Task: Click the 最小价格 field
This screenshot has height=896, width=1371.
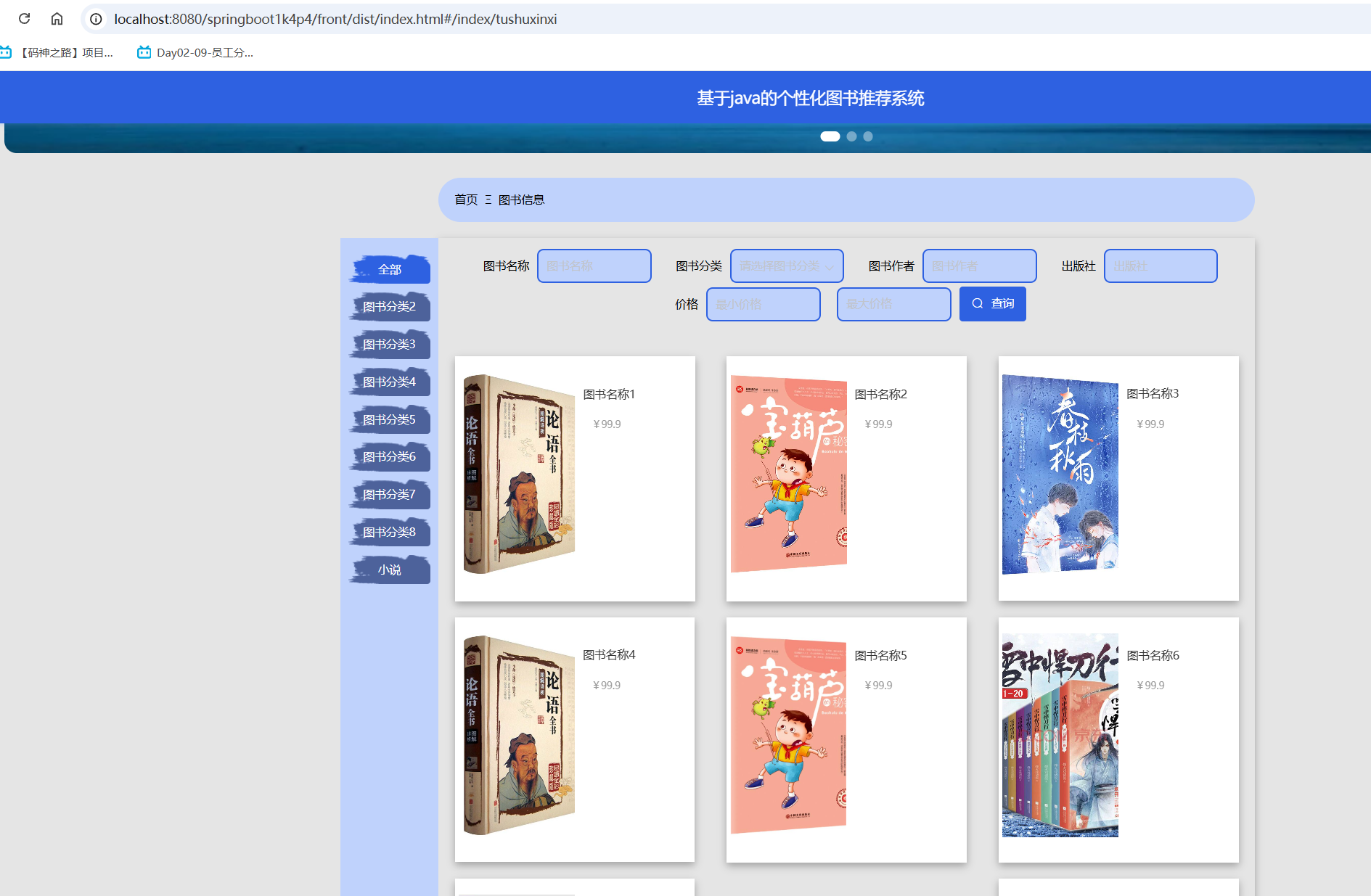Action: tap(764, 304)
